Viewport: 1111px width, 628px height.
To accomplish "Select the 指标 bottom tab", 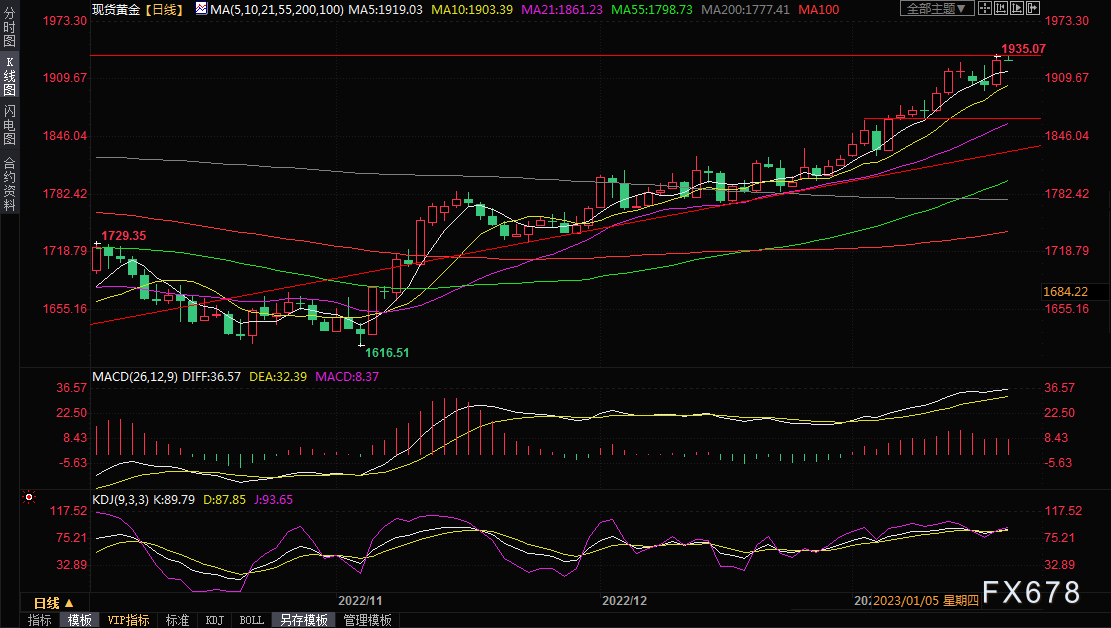I will click(40, 620).
